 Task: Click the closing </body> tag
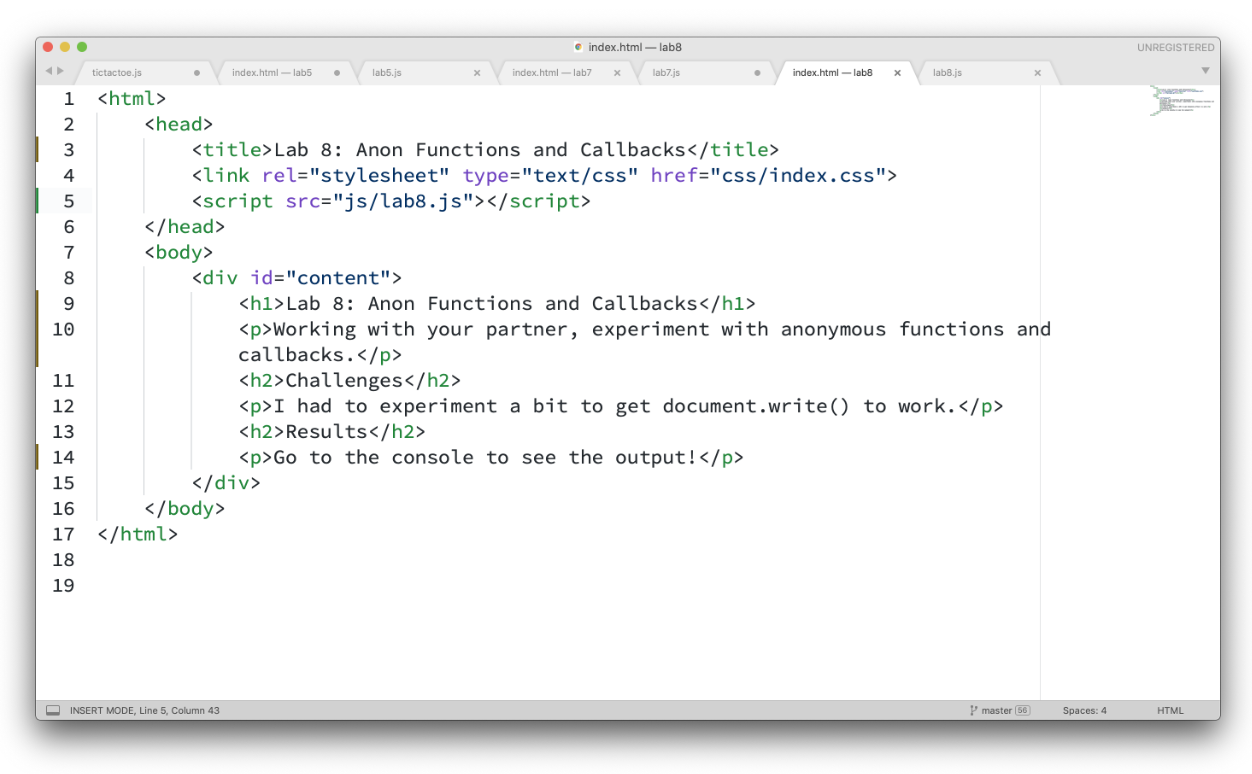pos(185,508)
